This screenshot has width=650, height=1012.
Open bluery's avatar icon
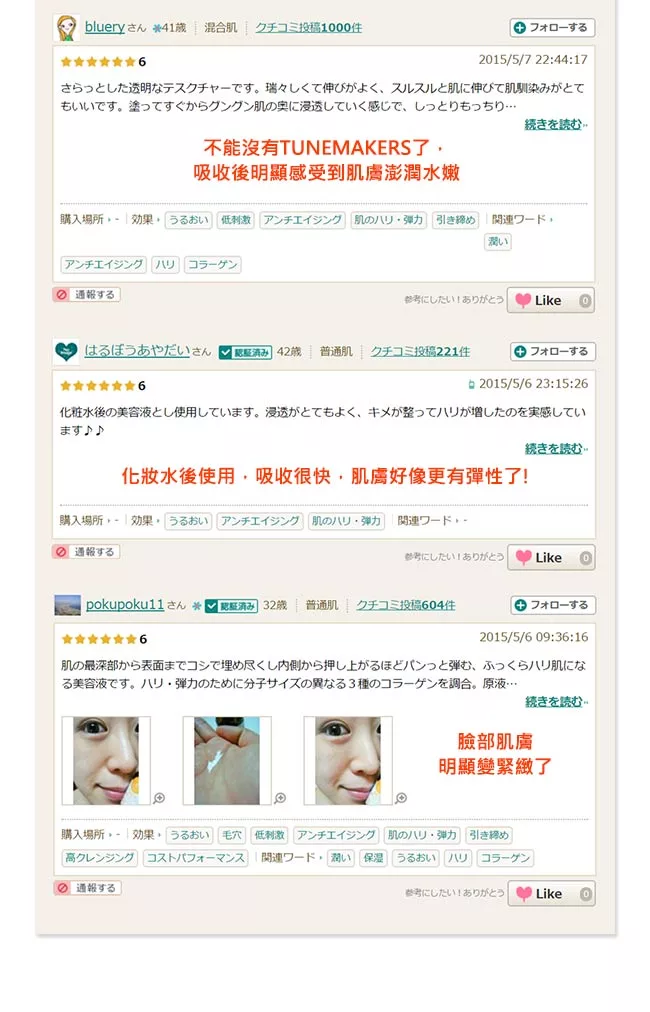(x=66, y=27)
